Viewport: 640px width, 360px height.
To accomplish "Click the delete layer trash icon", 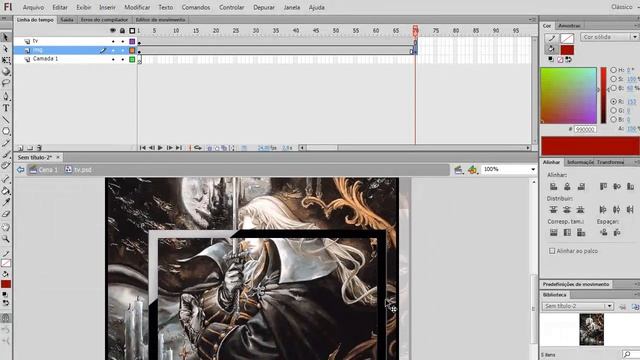I will pyautogui.click(x=39, y=148).
